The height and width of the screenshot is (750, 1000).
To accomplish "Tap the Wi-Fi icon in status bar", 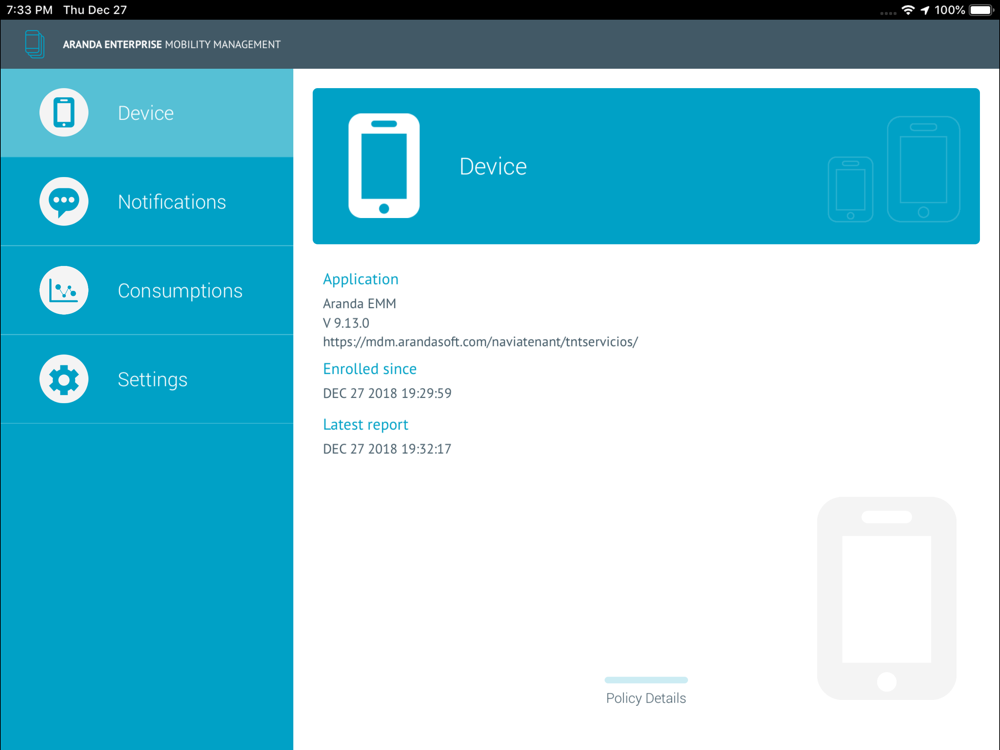I will click(x=908, y=10).
